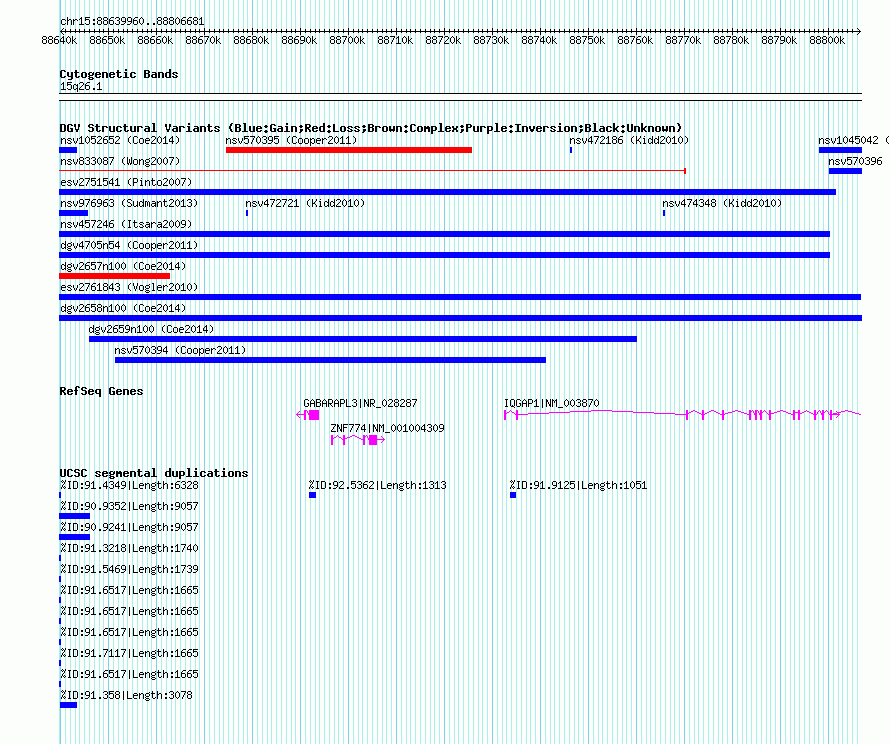Image resolution: width=890 pixels, height=744 pixels.
Task: Select the red loss bar of dgv2657n100
Action: [x=114, y=276]
